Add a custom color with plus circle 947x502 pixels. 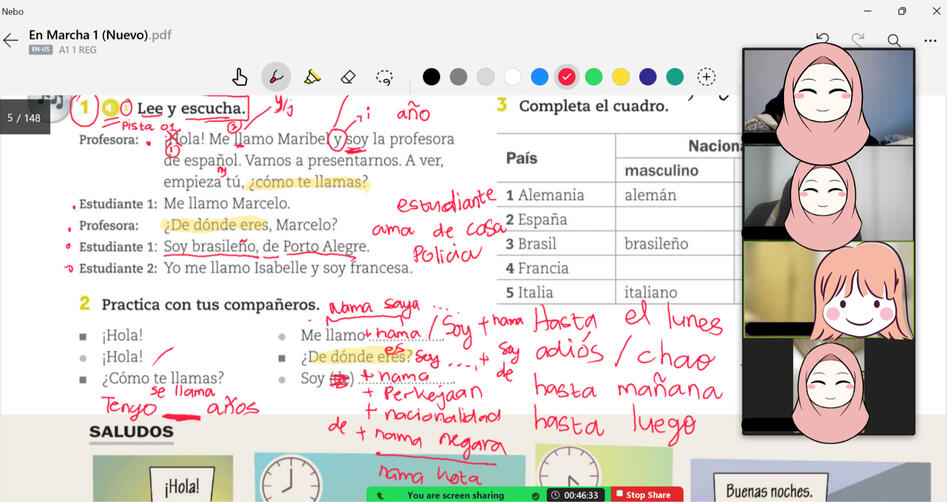click(706, 77)
